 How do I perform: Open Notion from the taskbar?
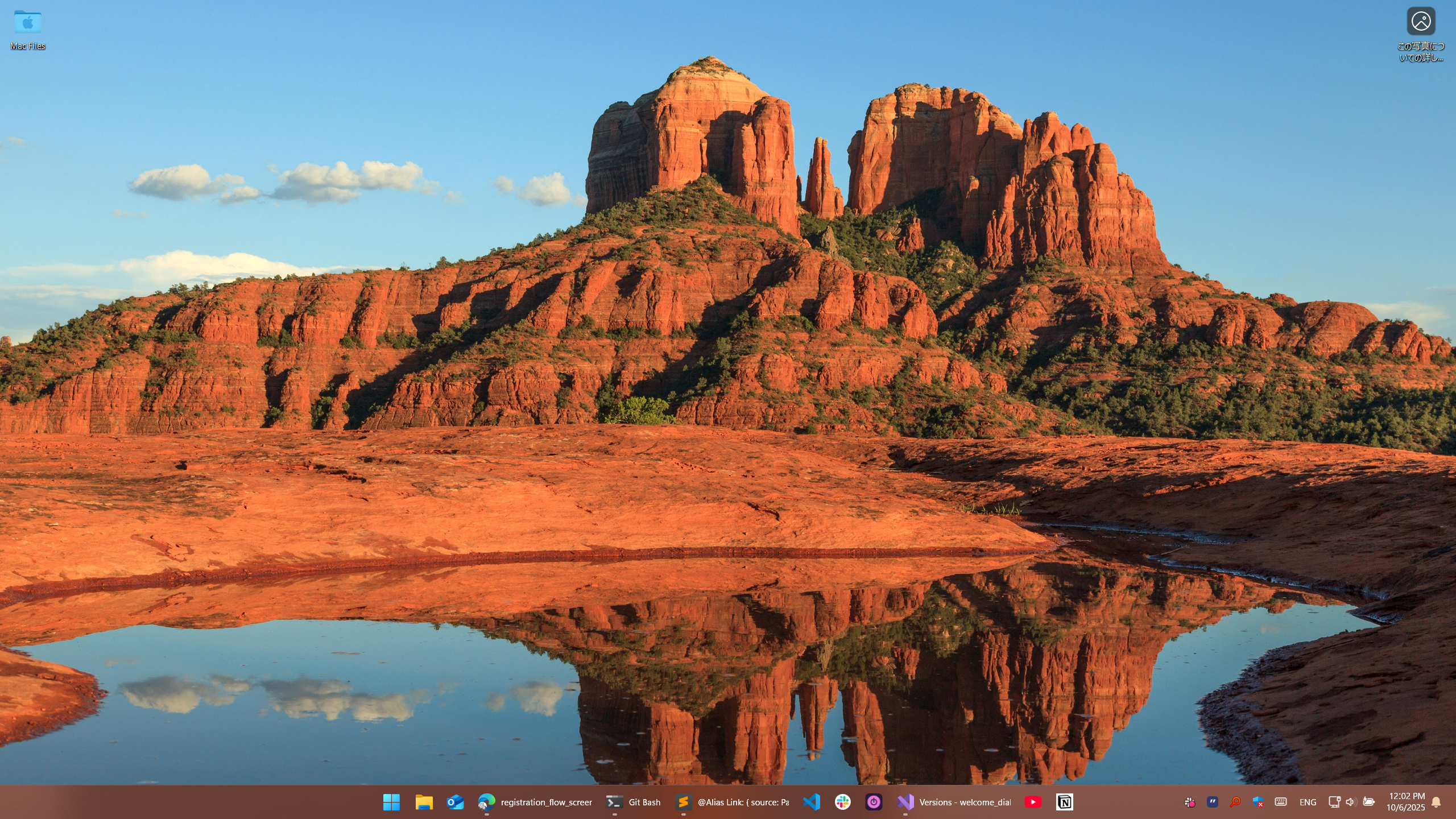tap(1064, 802)
